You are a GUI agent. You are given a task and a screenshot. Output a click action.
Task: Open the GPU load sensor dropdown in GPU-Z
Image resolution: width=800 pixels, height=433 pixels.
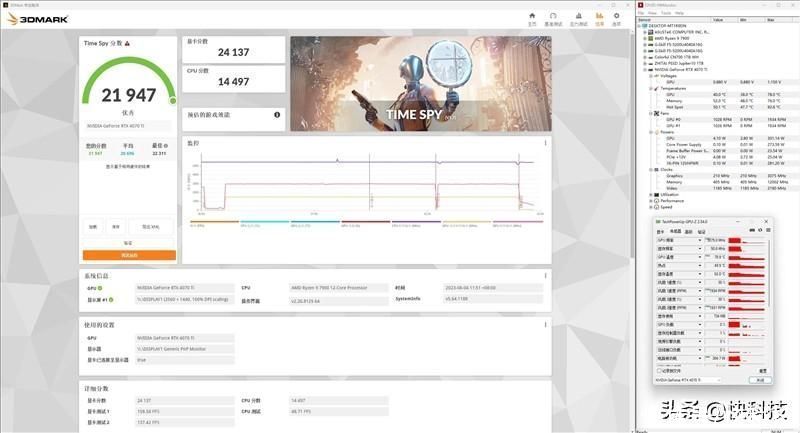699,324
